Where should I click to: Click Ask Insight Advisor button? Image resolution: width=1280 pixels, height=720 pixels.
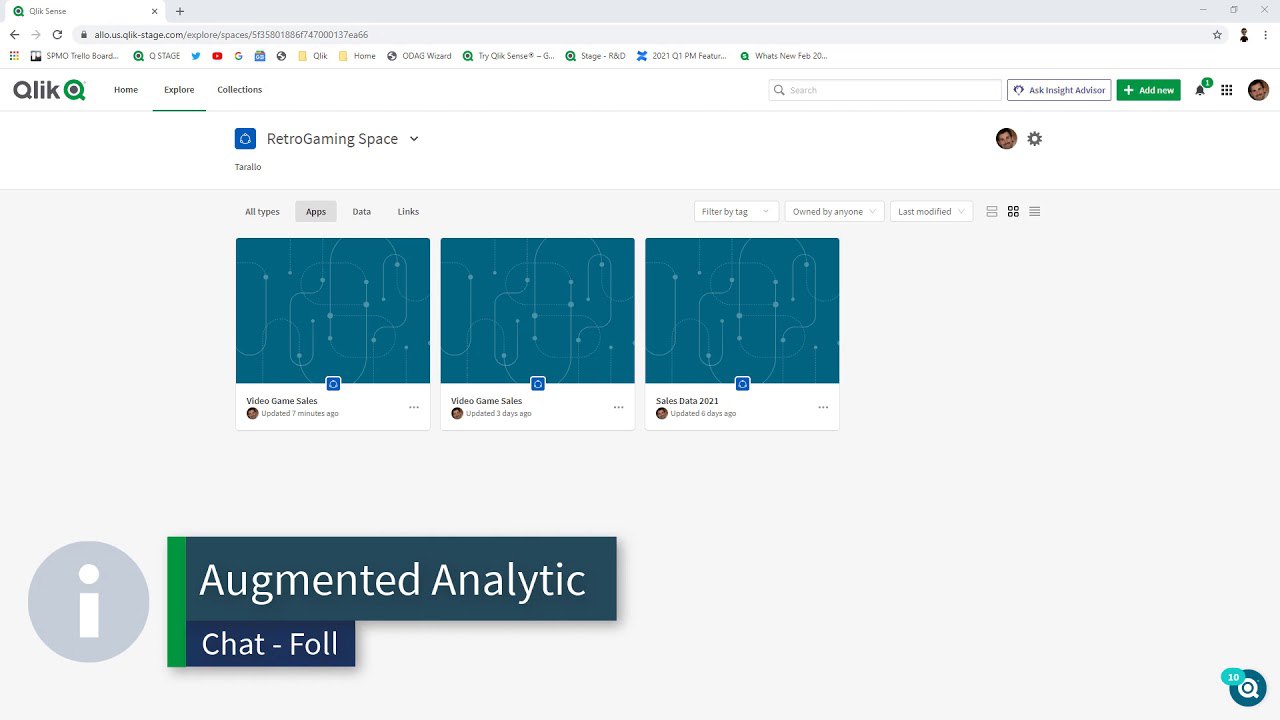1059,90
